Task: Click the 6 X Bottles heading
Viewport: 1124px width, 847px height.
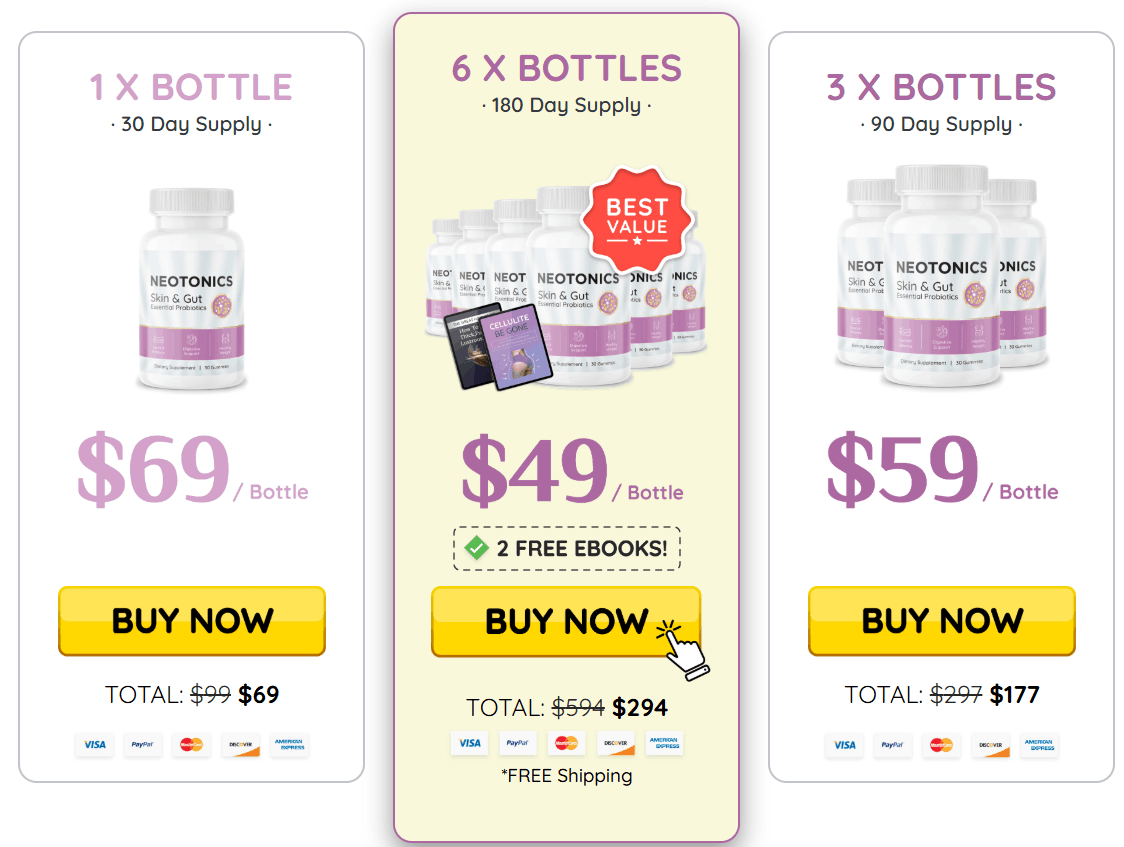Action: [566, 69]
